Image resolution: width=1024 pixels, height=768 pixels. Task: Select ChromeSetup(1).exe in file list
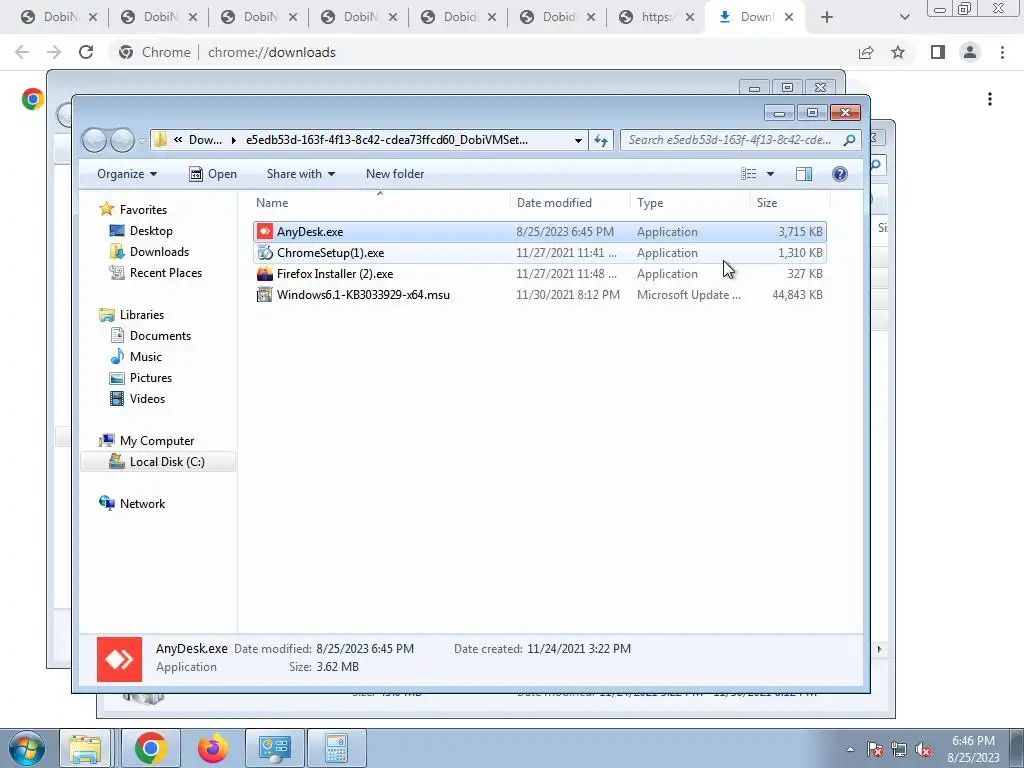539,253
